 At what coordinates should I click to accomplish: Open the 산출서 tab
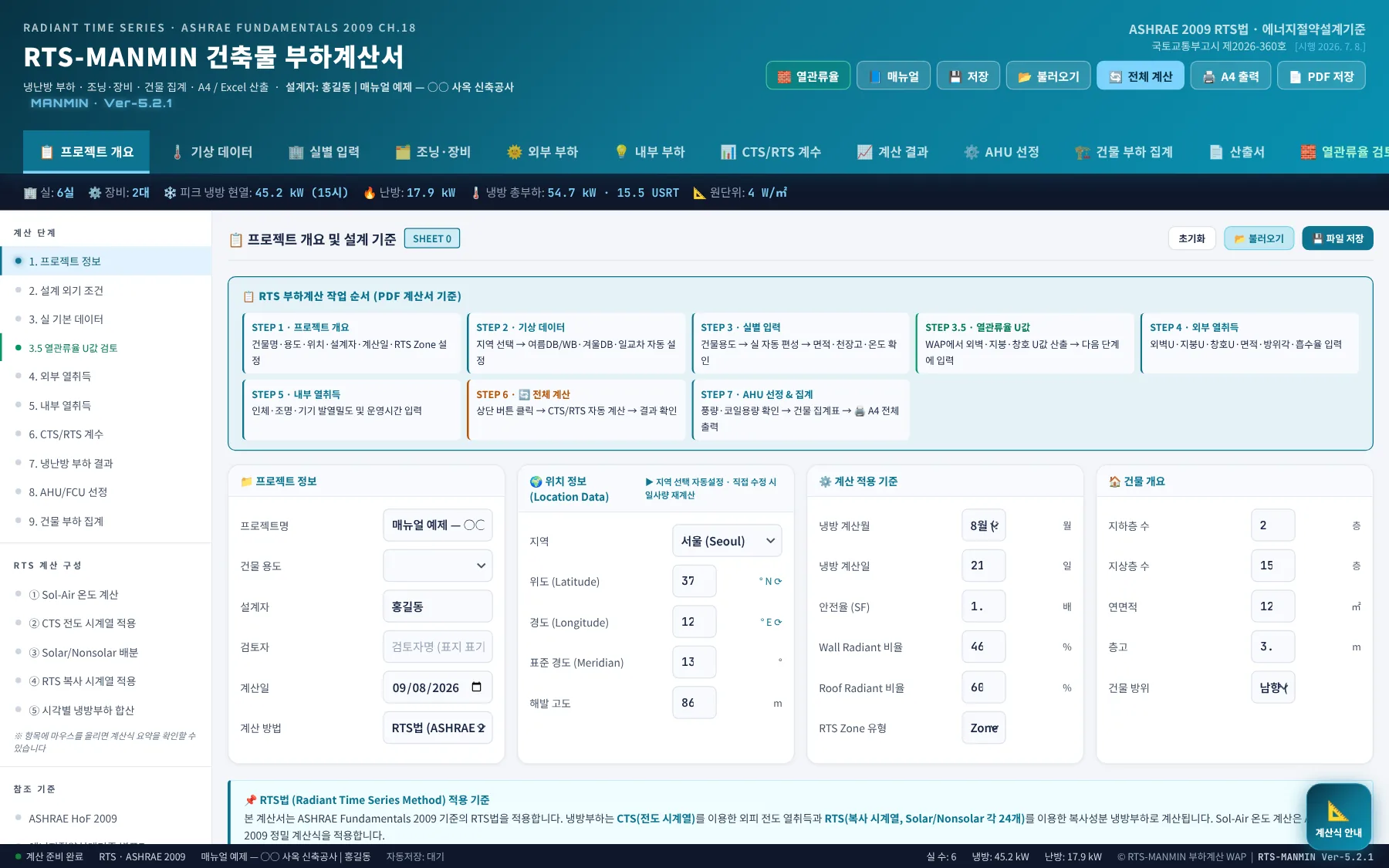[x=1237, y=152]
